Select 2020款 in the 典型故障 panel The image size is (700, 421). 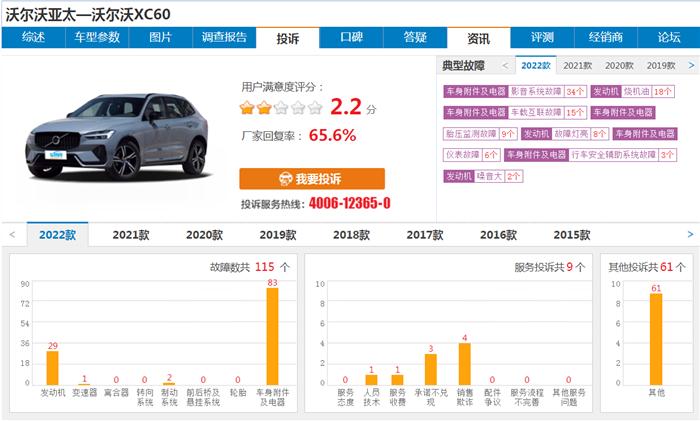pyautogui.click(x=619, y=66)
